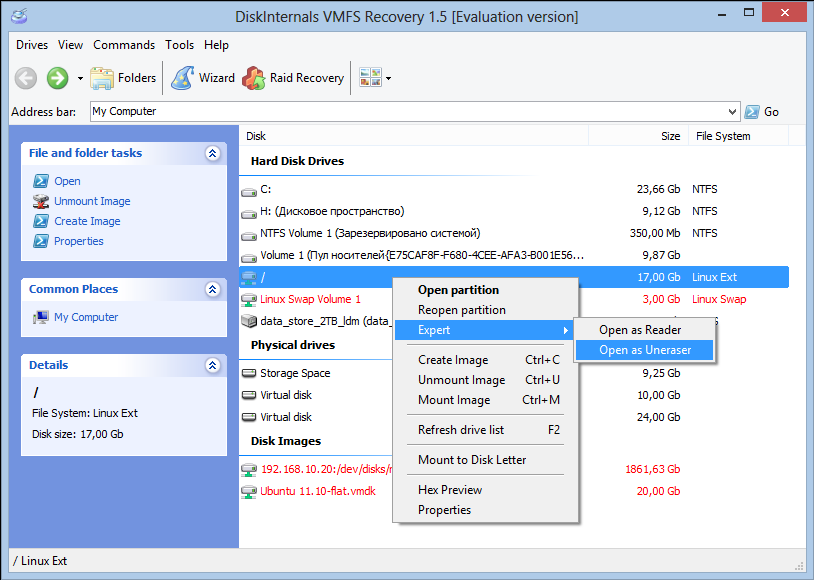Choose Properties in the context menu
Viewport: 814px width, 580px height.
(x=486, y=510)
